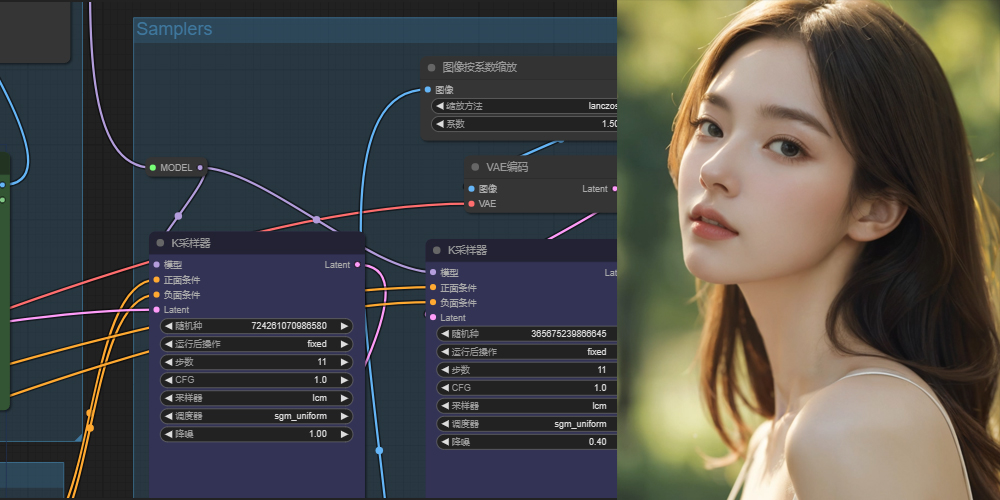Open 调度器 dropdown in K采样器 with 降噪 1.00
Image resolution: width=1000 pixels, height=500 pixels.
click(256, 416)
